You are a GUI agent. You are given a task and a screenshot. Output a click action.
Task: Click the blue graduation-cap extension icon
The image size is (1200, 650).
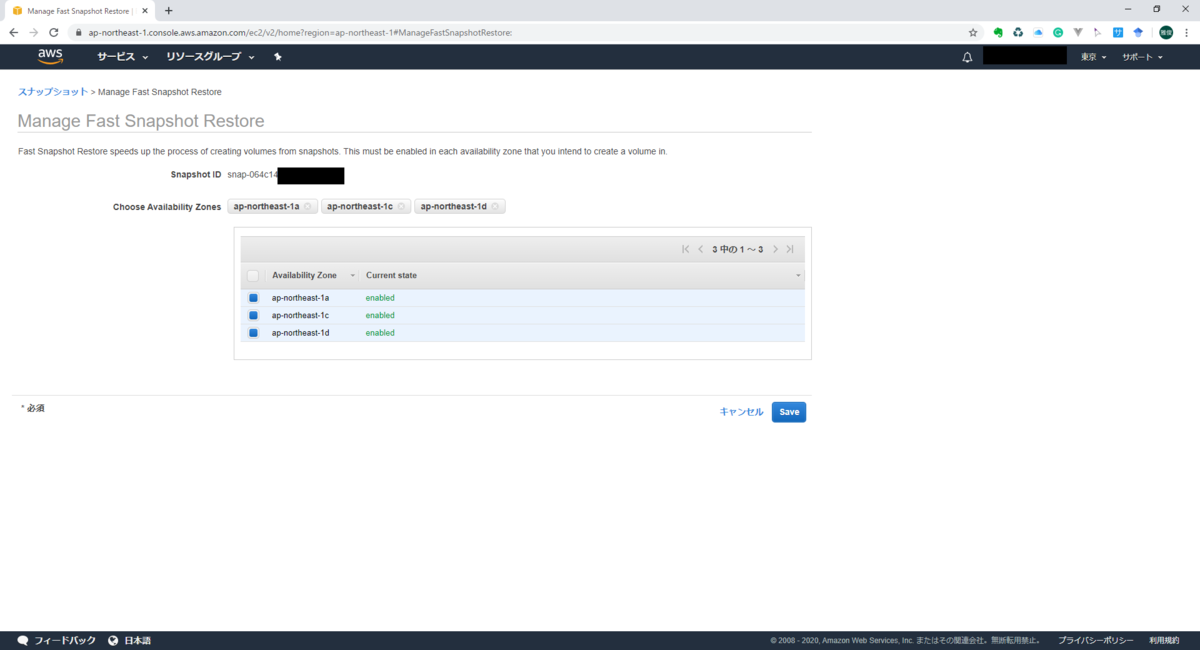(1138, 32)
